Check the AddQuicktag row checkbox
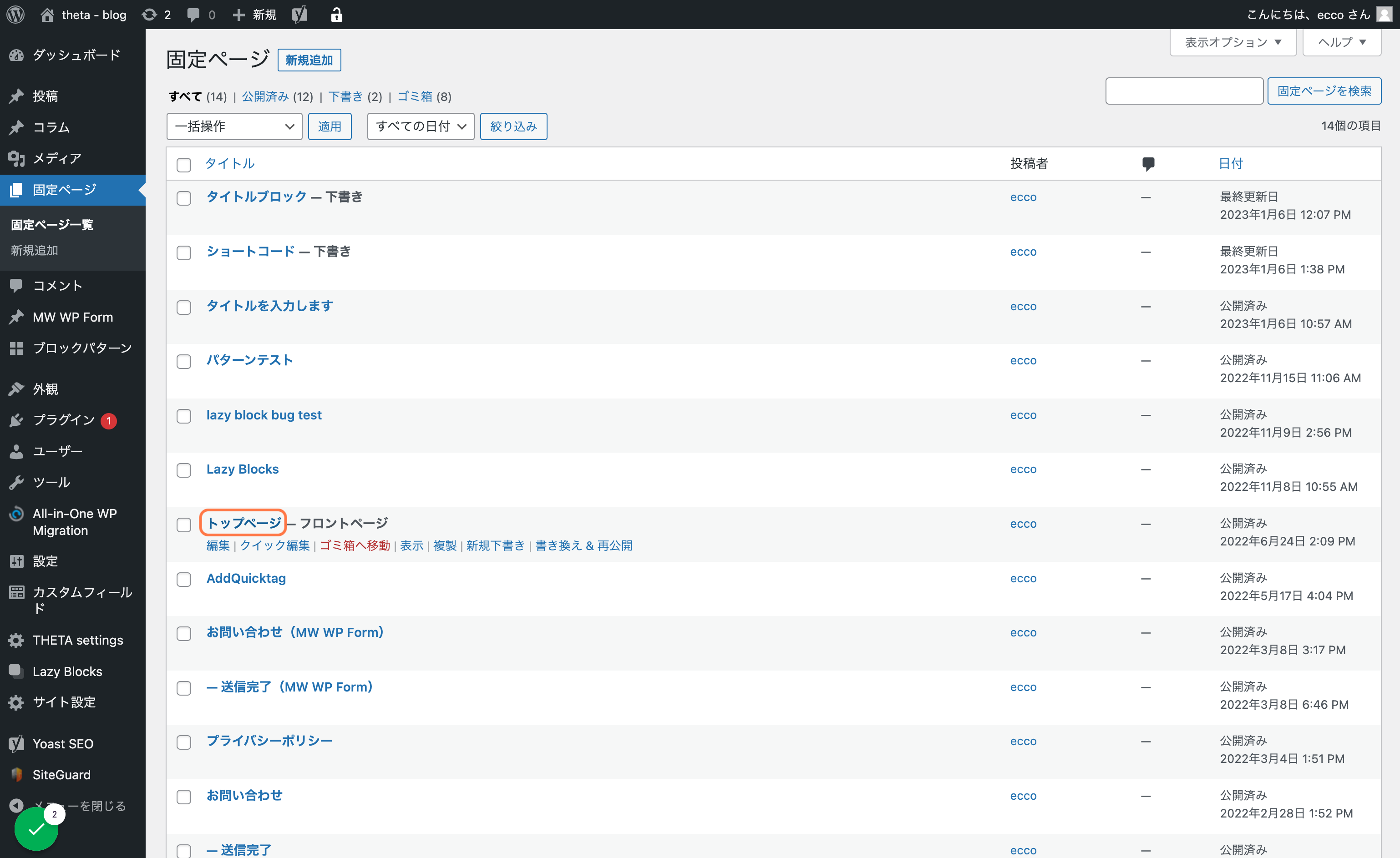The height and width of the screenshot is (858, 1400). tap(183, 579)
